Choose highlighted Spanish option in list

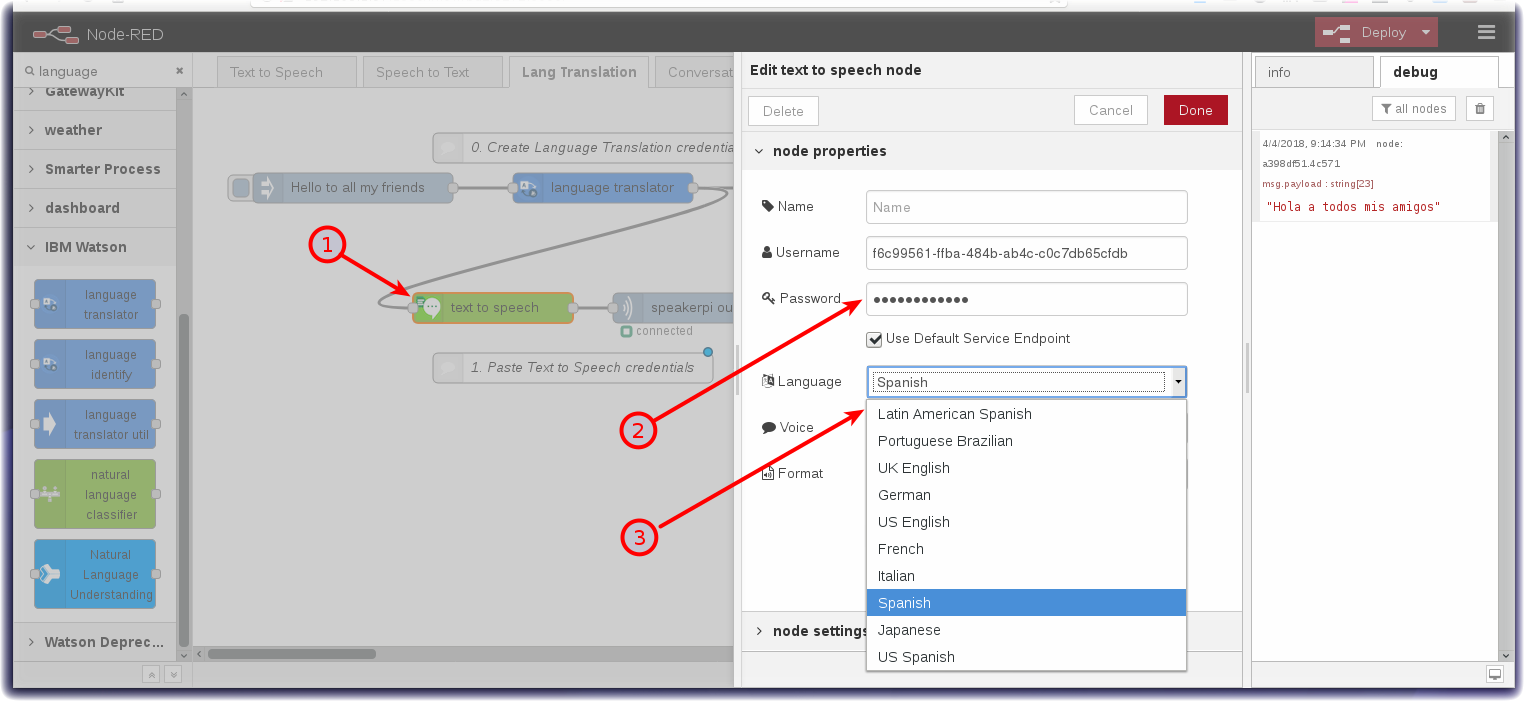click(x=1026, y=603)
